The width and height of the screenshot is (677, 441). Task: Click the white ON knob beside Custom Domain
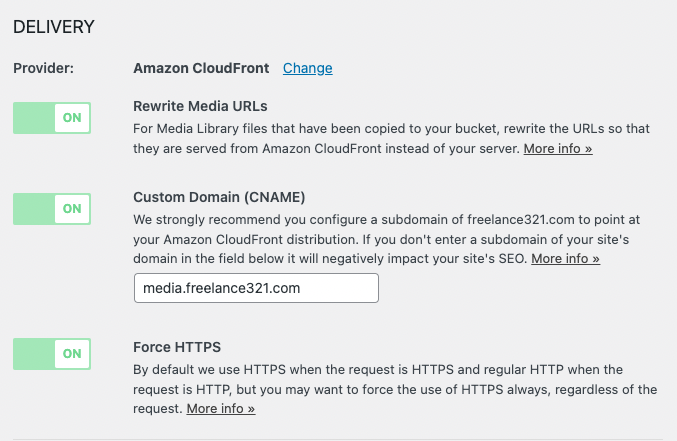(72, 209)
